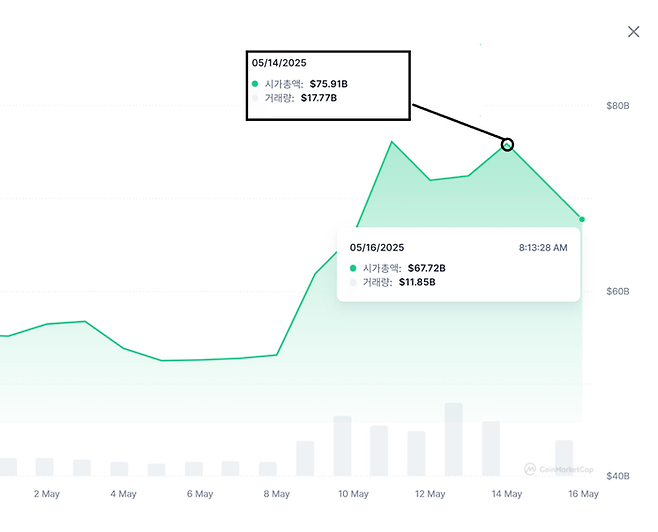The width and height of the screenshot is (658, 532).
Task: Click the tallest volume bar near 13 May
Action: [x=454, y=440]
